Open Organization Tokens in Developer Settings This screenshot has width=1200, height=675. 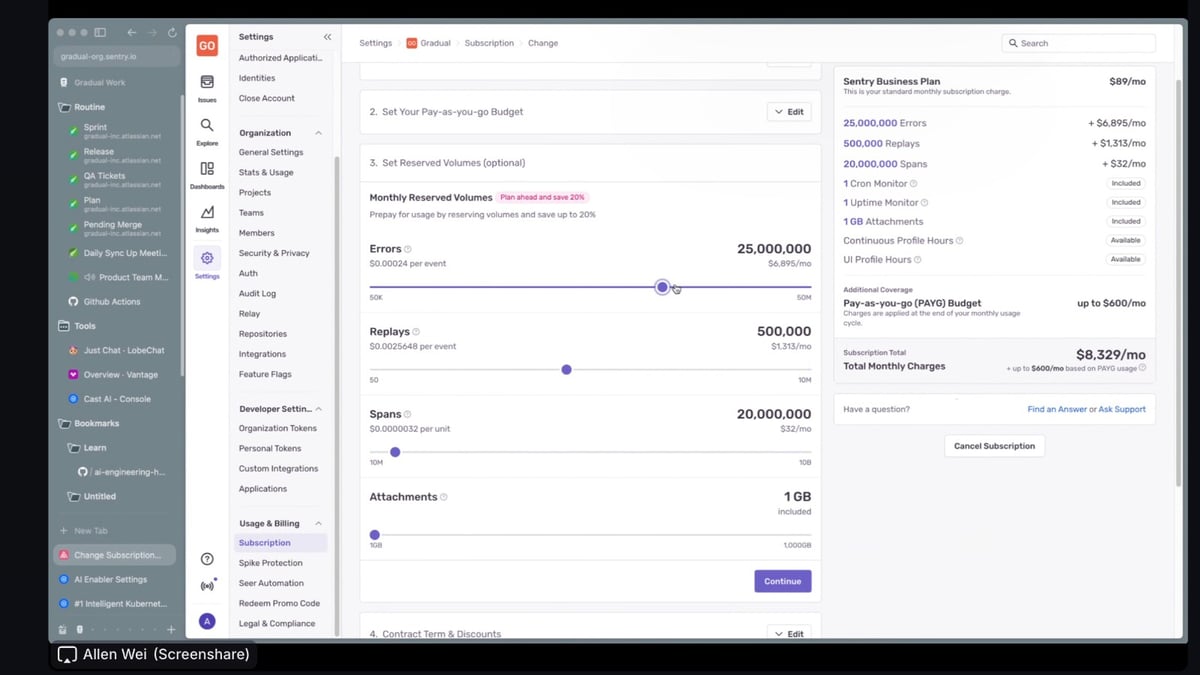[x=278, y=428]
